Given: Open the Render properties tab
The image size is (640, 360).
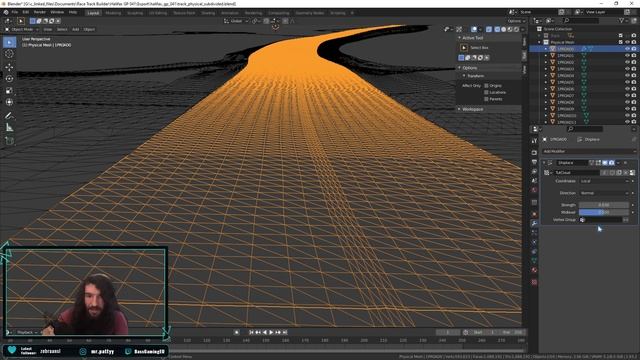Looking at the screenshot, I should point(534,152).
